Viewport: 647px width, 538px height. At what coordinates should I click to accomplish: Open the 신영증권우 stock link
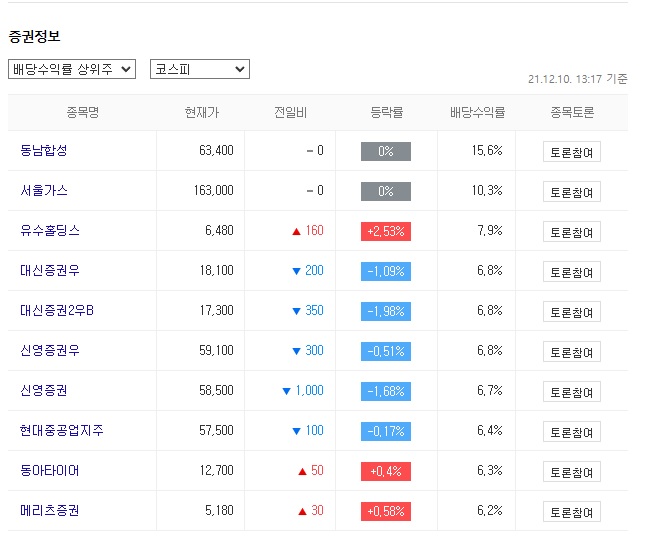tap(50, 351)
